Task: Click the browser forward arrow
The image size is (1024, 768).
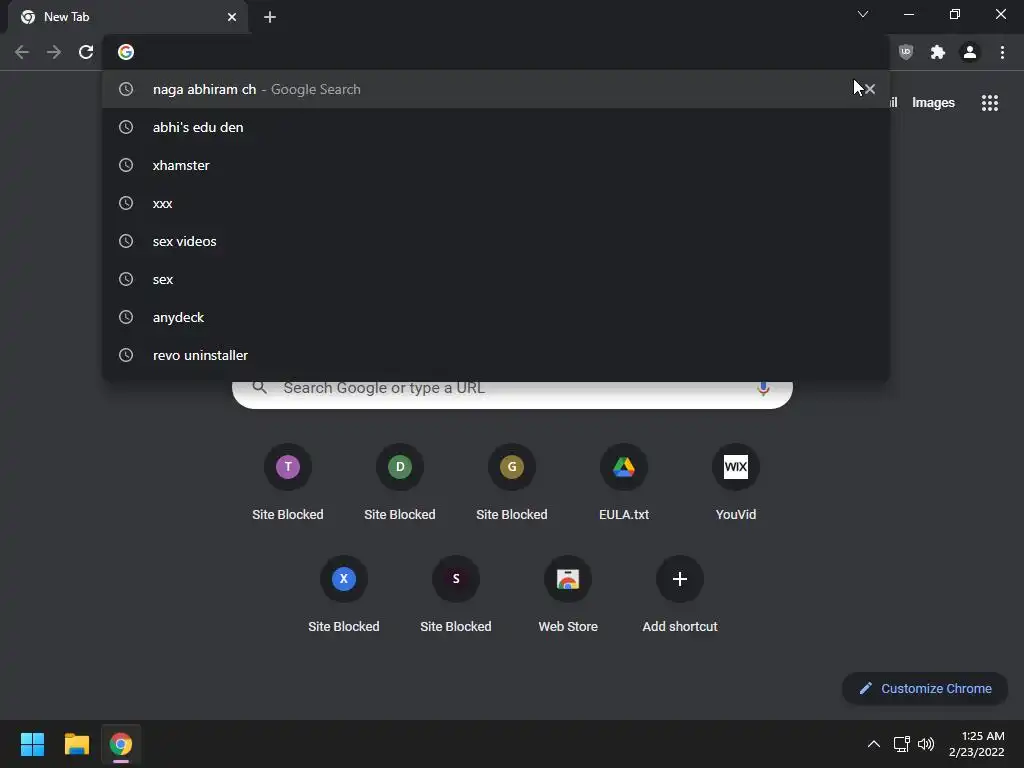Action: pyautogui.click(x=54, y=52)
